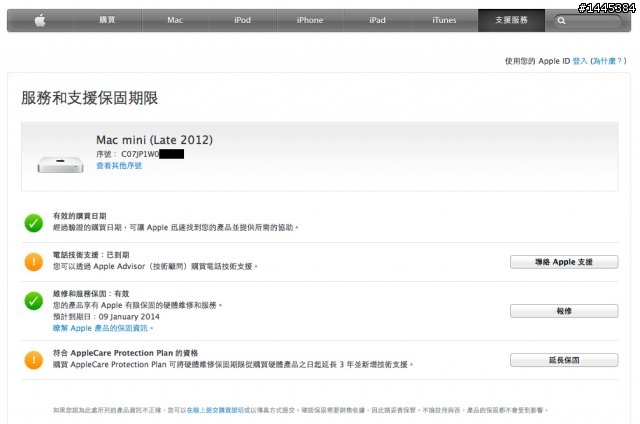Click the Mac mini (Late 2012) title

tap(154, 140)
